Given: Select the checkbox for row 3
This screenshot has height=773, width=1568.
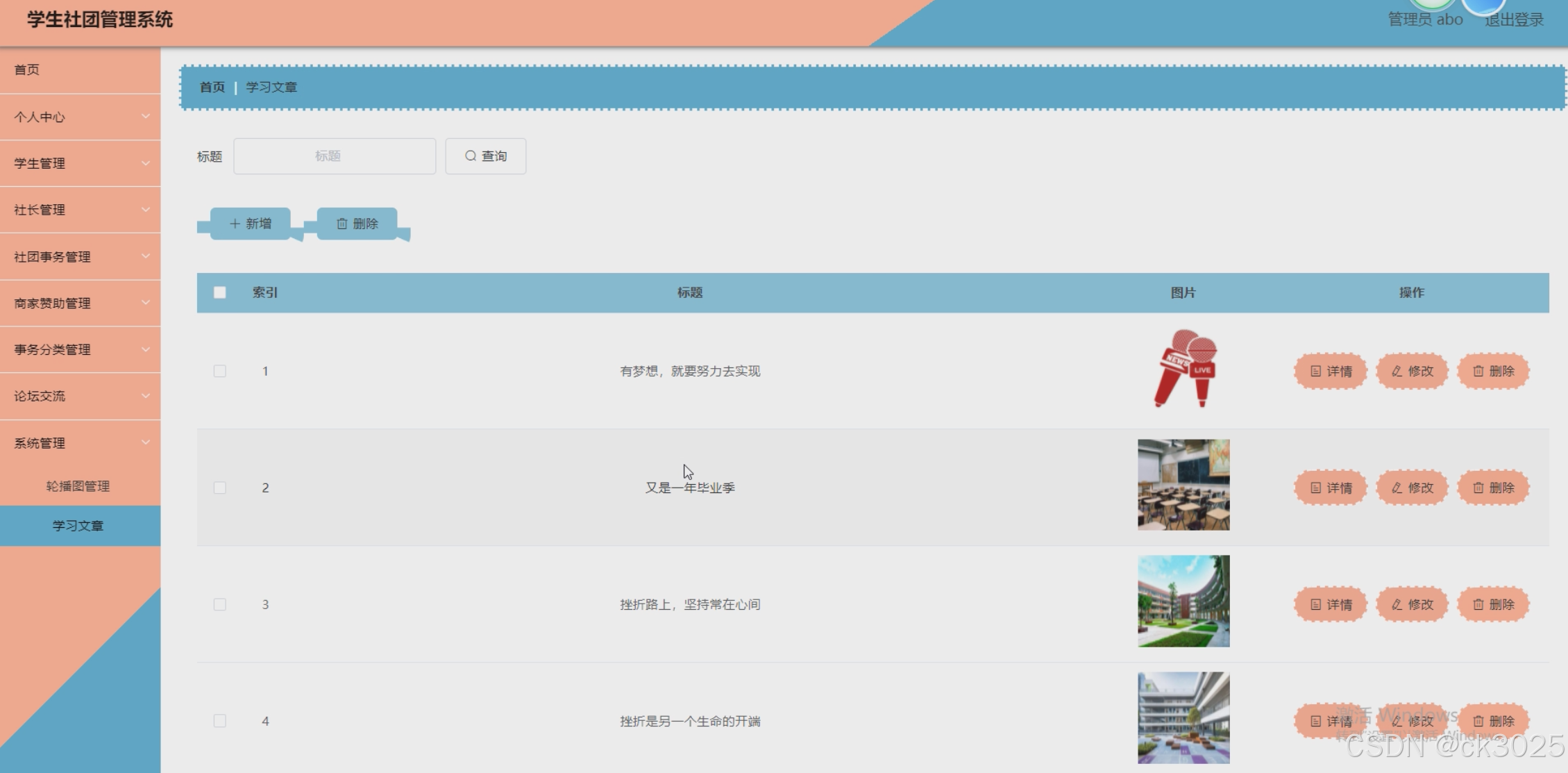Looking at the screenshot, I should click(x=220, y=605).
